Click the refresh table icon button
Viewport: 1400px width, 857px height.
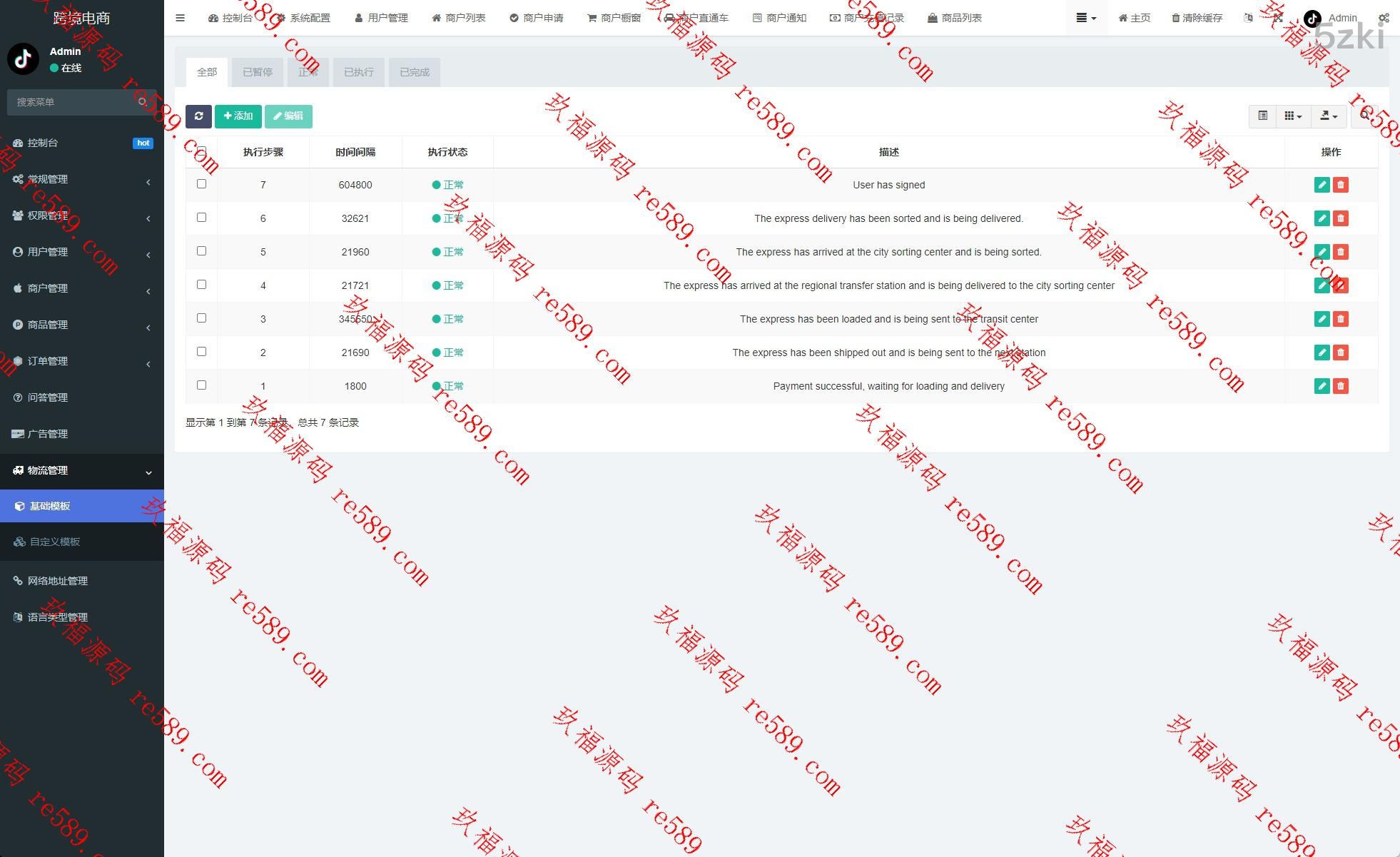pos(198,116)
